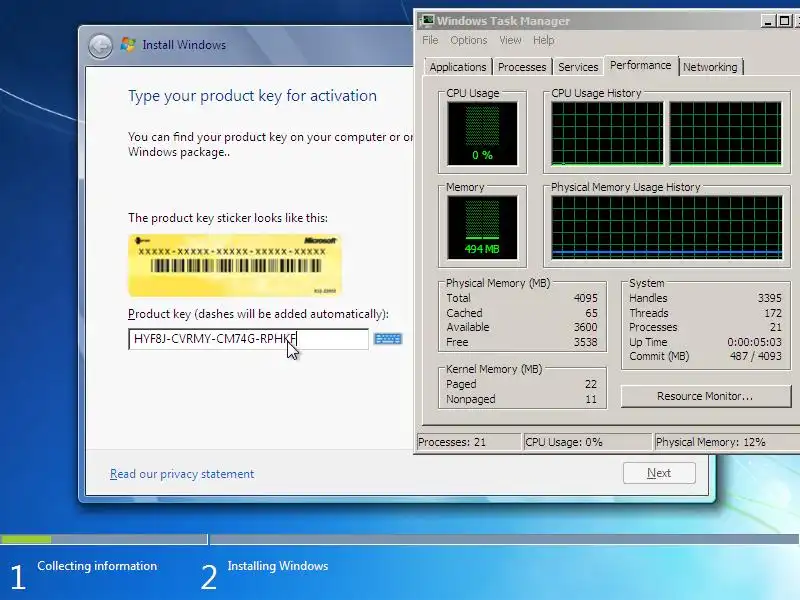The width and height of the screenshot is (800, 600).
Task: Click the installation progress bar
Action: pyautogui.click(x=400, y=539)
